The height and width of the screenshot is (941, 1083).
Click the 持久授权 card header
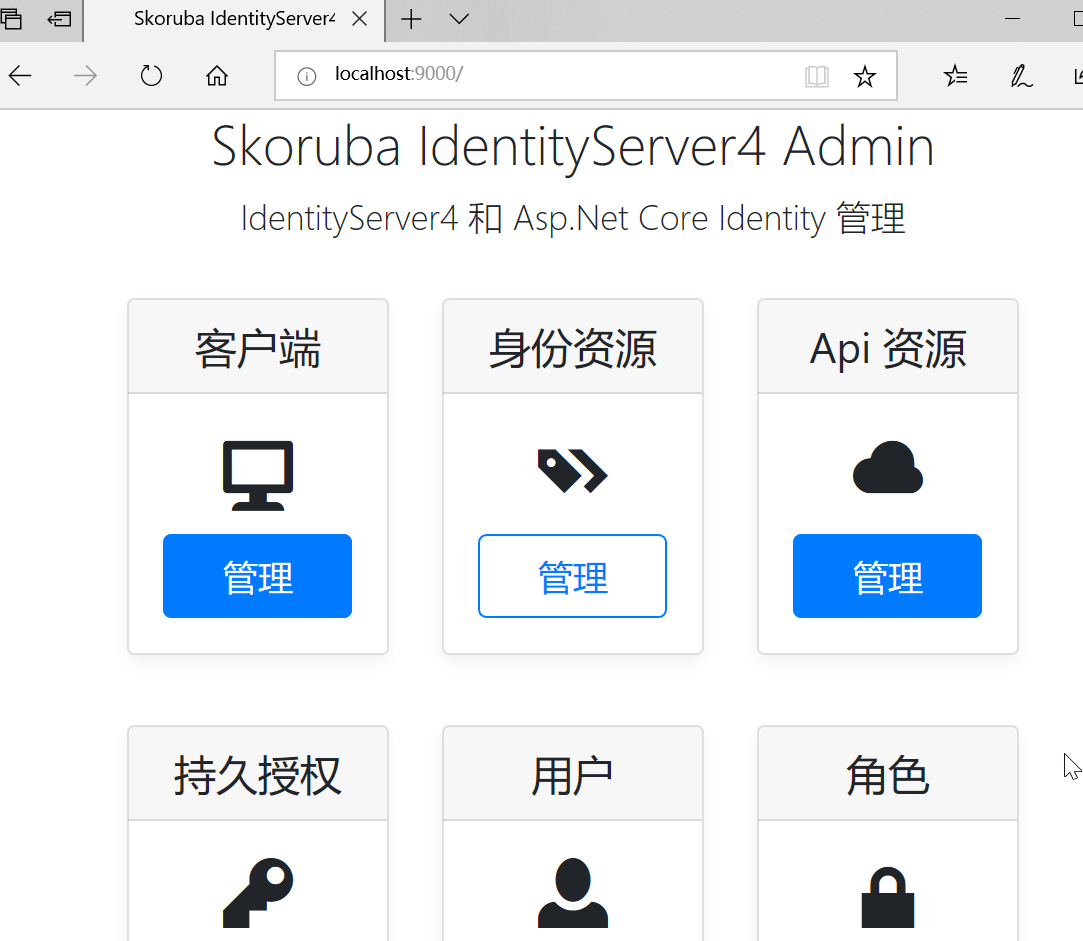(x=258, y=774)
